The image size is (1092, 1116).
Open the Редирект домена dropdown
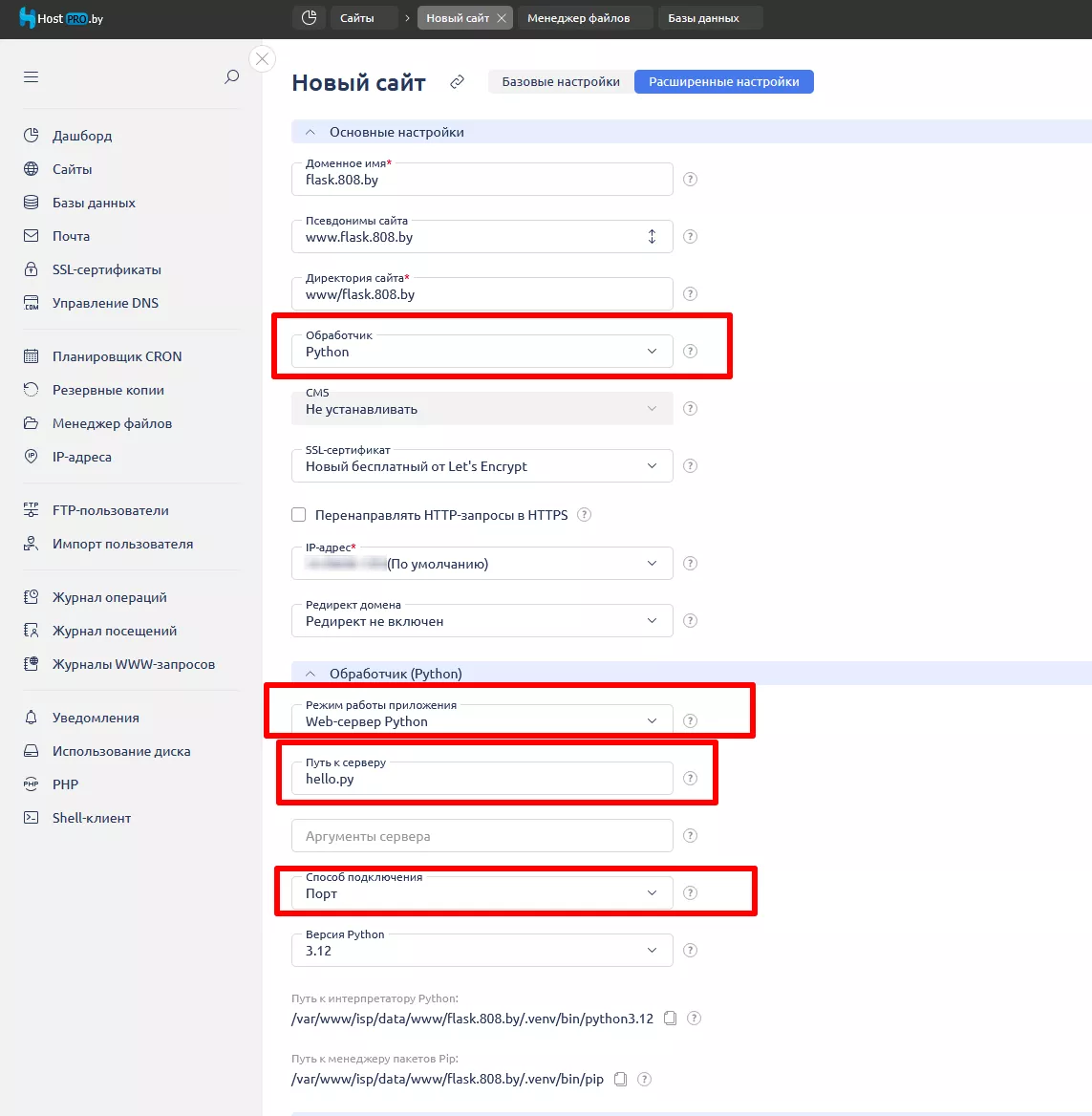(x=482, y=621)
